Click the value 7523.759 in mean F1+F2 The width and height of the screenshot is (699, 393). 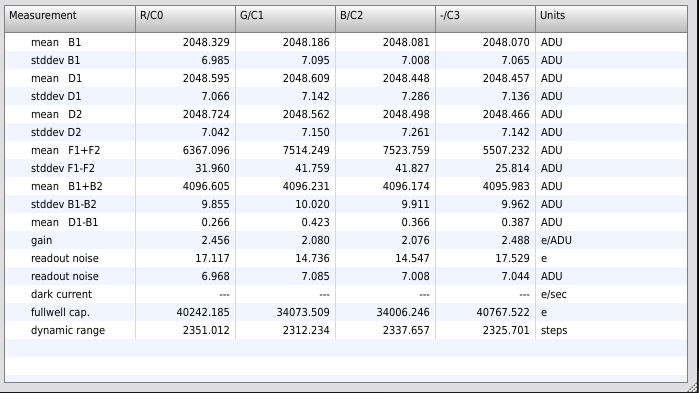406,150
